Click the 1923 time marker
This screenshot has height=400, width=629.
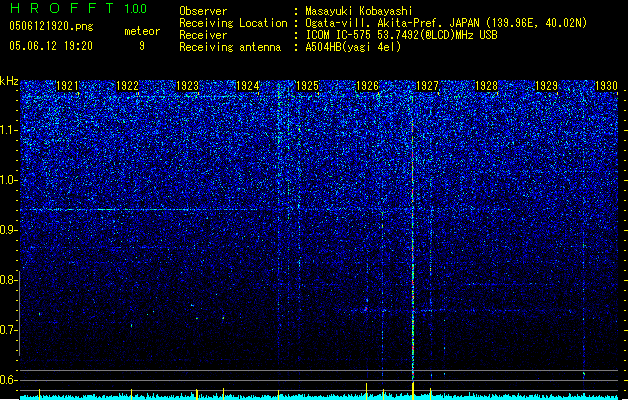coord(187,86)
